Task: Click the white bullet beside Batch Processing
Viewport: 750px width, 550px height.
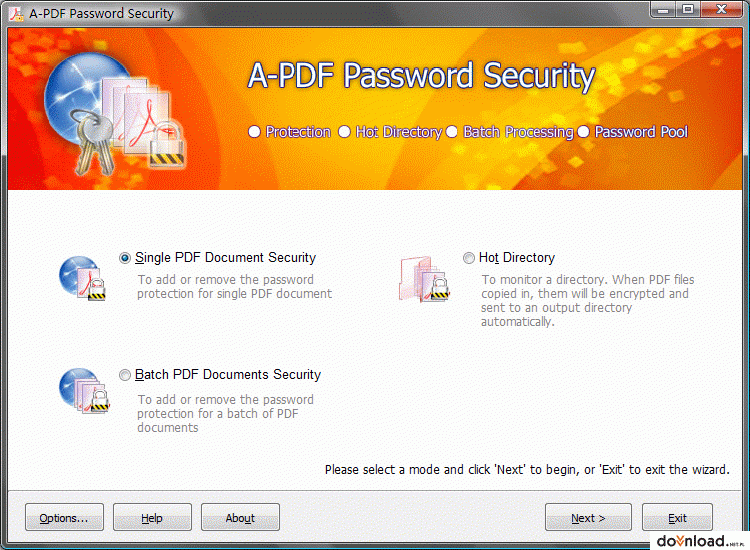Action: pyautogui.click(x=452, y=132)
